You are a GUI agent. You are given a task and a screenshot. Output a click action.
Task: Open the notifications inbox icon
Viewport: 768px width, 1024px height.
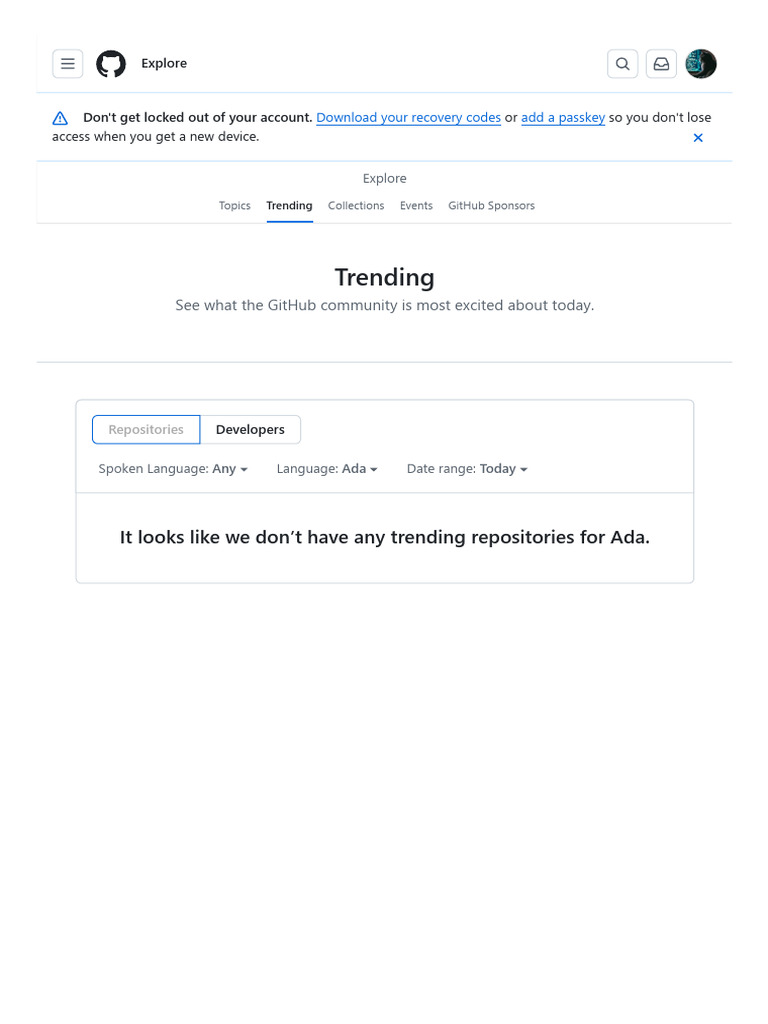coord(661,64)
